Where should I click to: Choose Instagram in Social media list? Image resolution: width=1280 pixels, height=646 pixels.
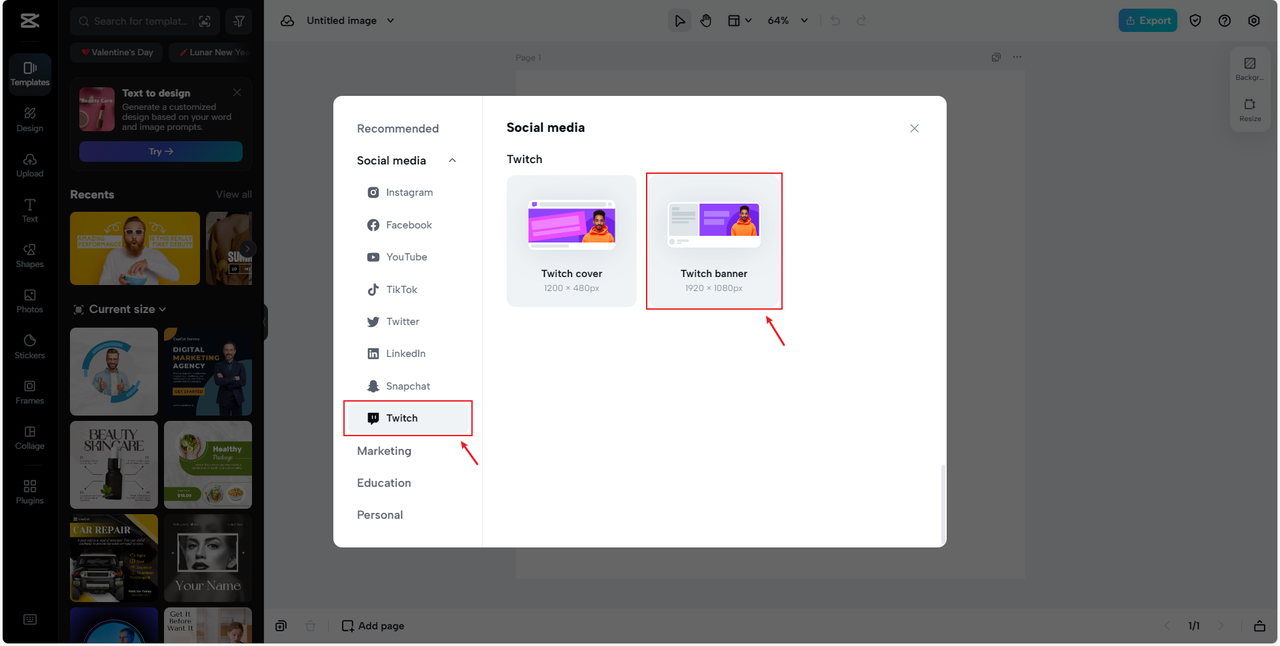tap(408, 193)
